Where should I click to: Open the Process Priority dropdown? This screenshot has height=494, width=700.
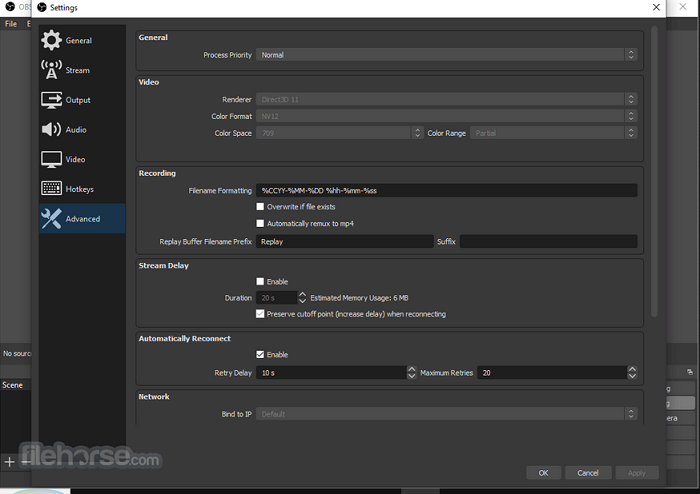[x=446, y=55]
